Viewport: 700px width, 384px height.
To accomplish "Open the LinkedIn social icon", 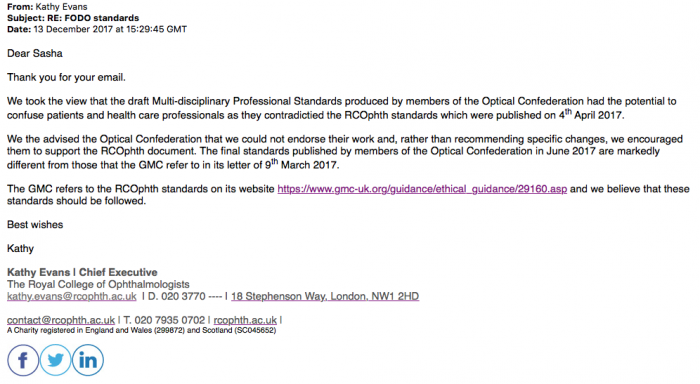I will click(x=88, y=360).
